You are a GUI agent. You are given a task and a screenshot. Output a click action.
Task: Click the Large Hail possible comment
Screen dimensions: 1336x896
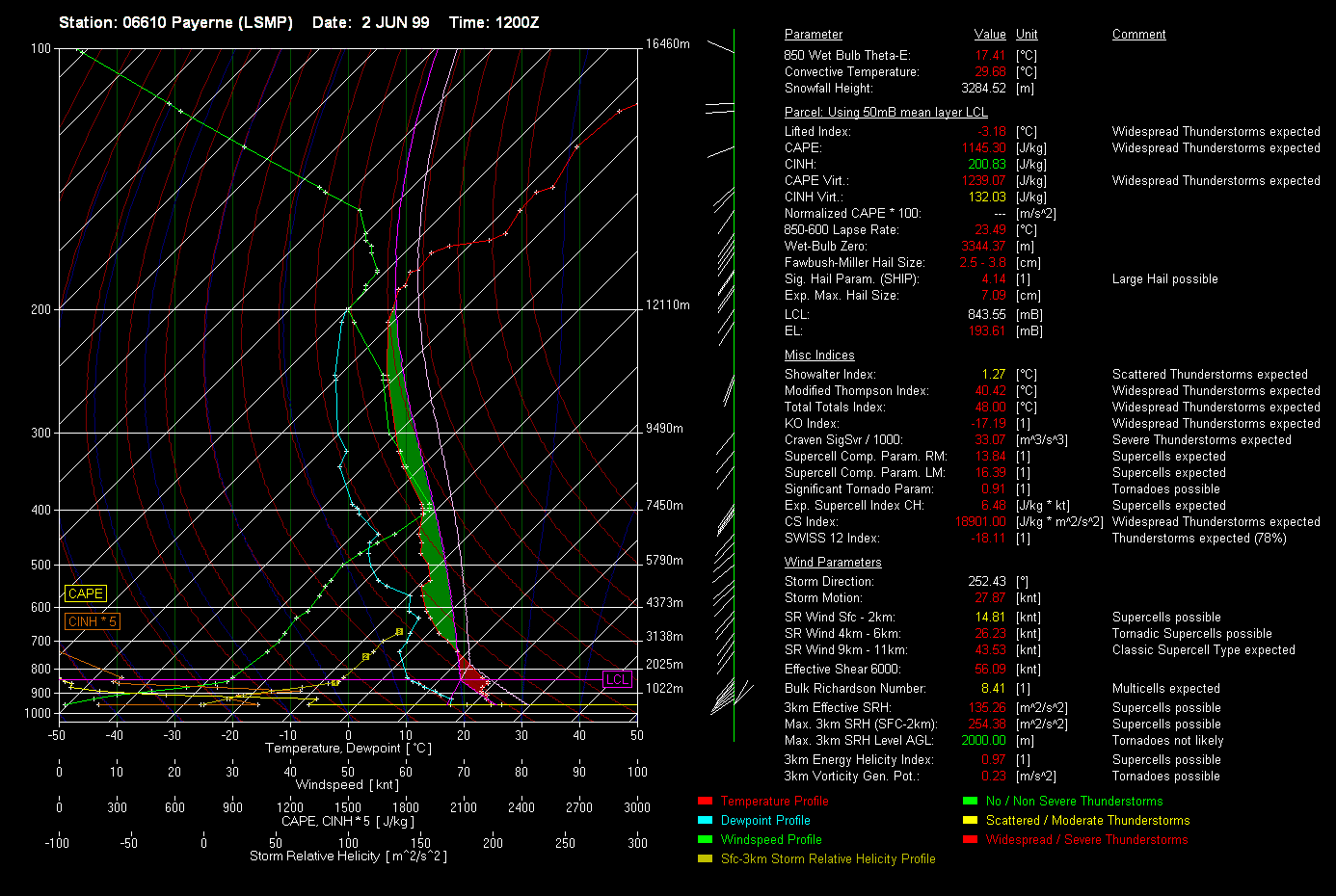(x=1164, y=279)
